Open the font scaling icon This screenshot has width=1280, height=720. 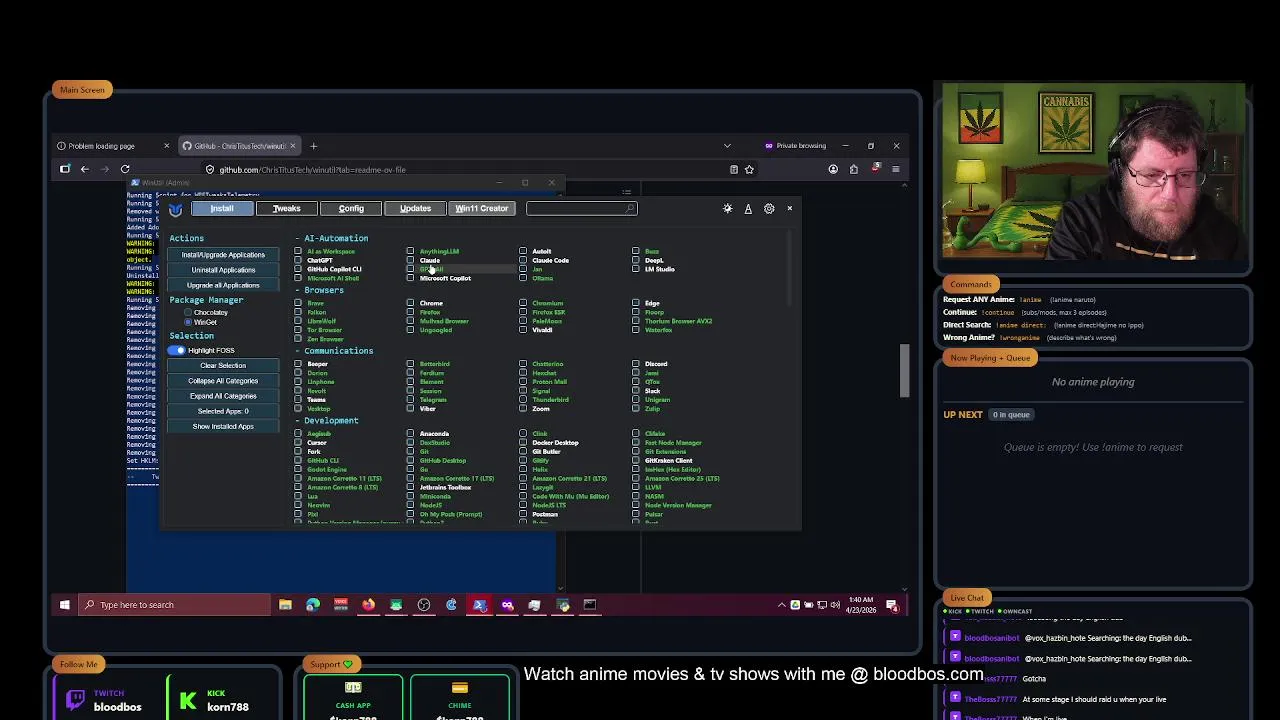click(748, 208)
